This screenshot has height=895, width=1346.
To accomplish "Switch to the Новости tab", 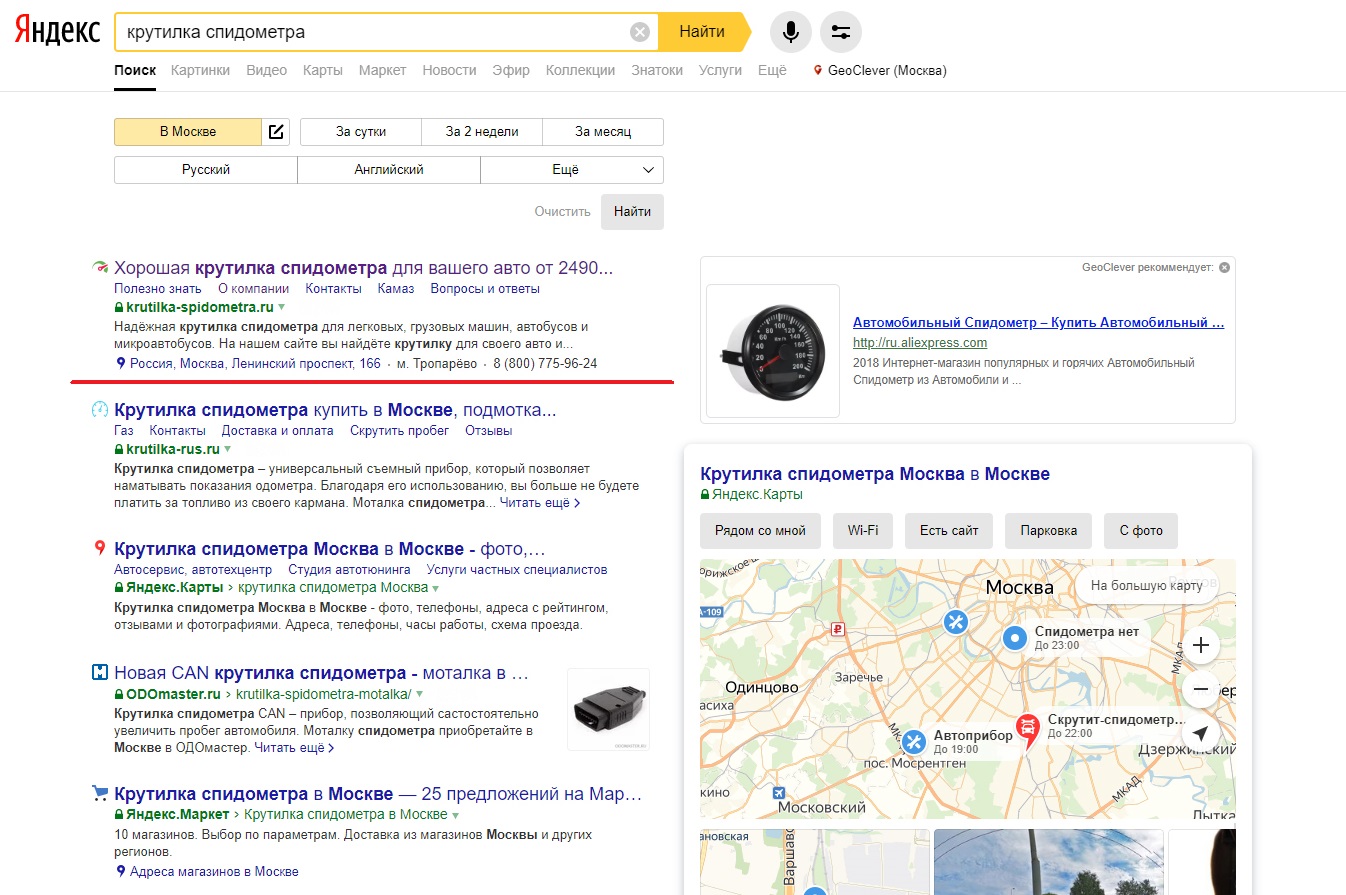I will point(449,70).
